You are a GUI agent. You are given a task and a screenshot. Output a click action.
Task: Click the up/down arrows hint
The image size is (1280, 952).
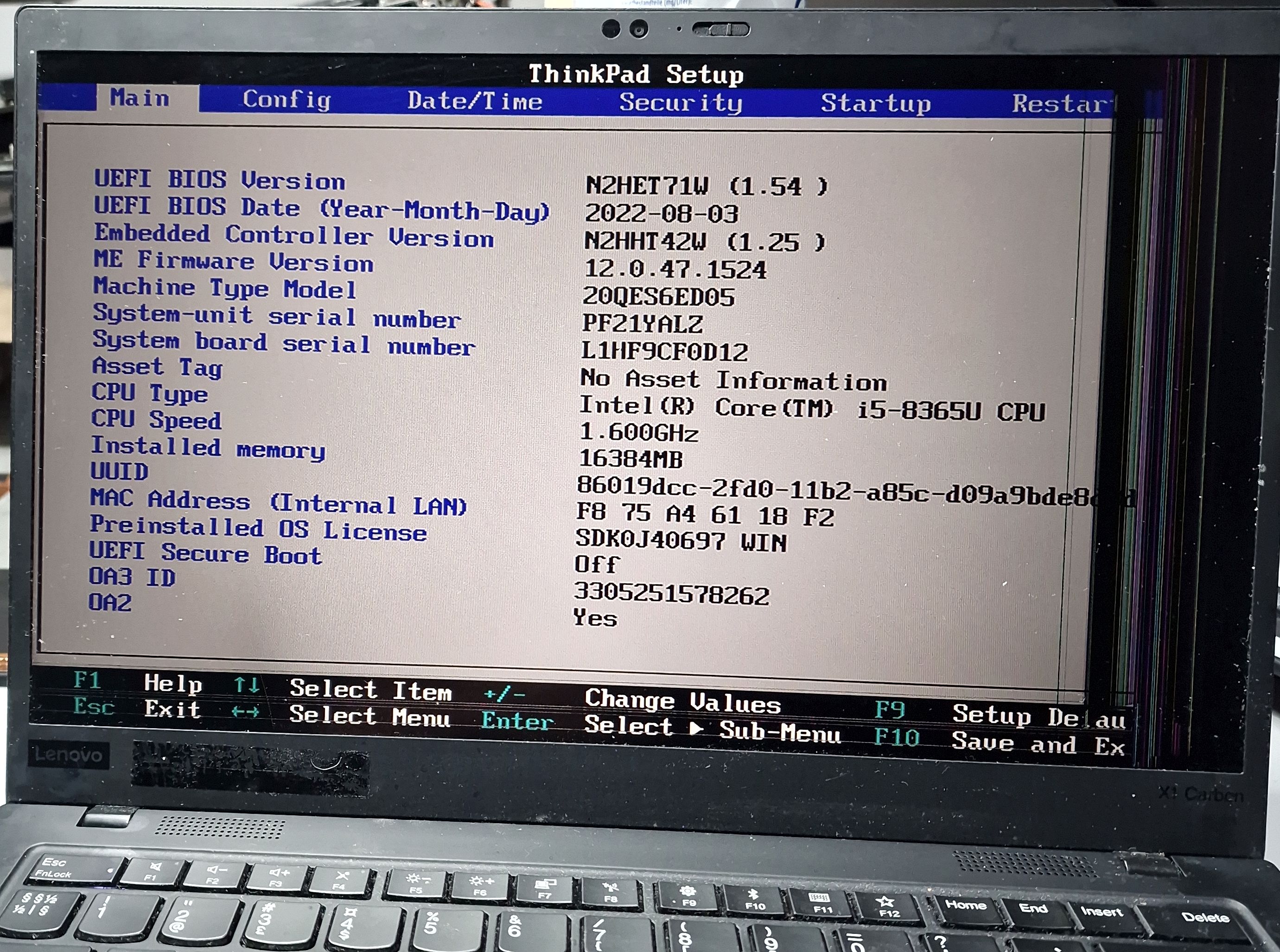(x=246, y=686)
